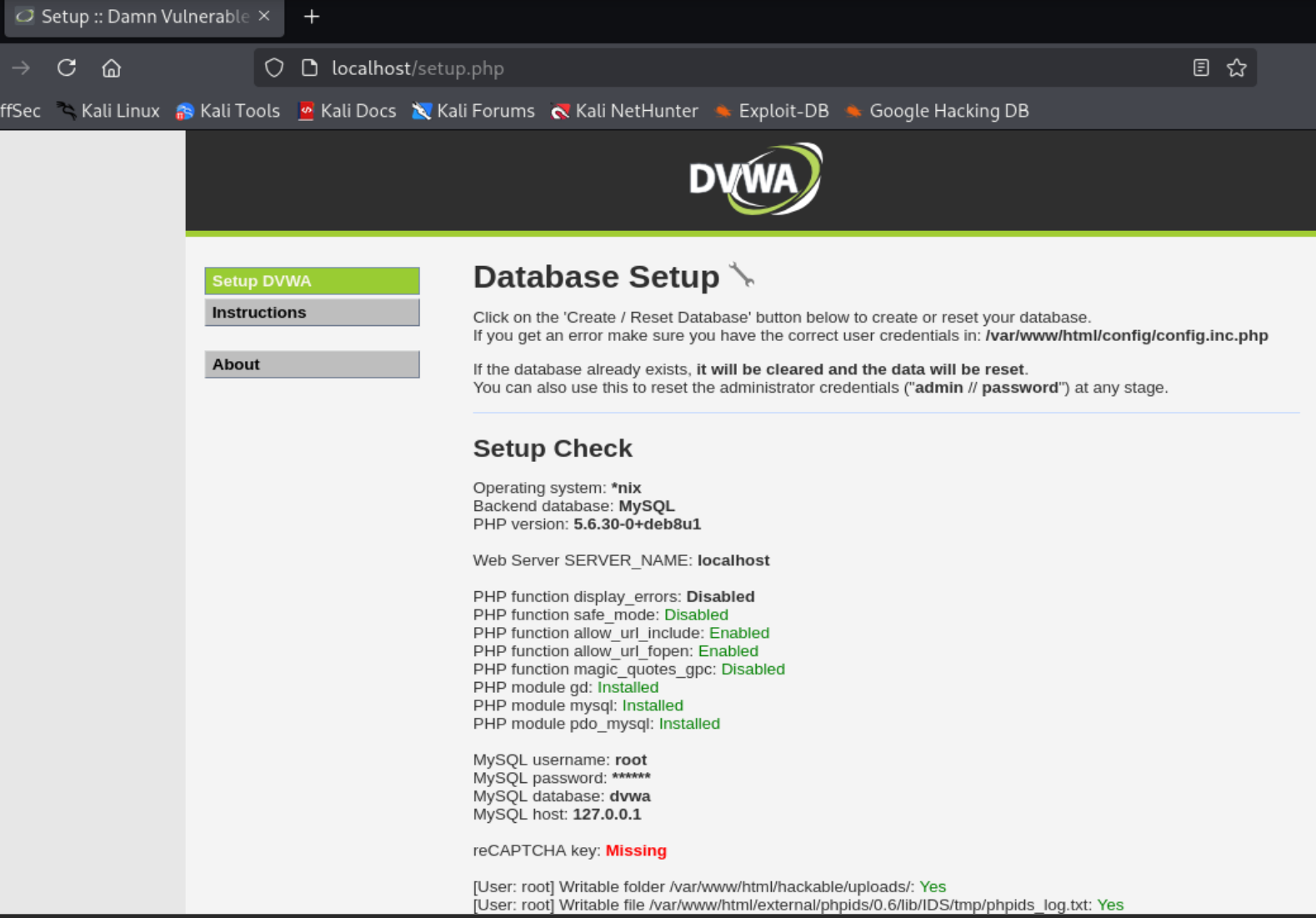
Task: Click the wrench icon beside Database Setup
Action: [741, 274]
